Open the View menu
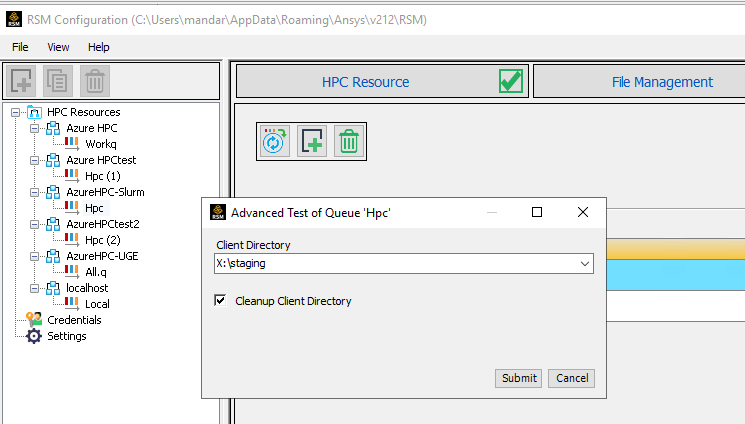 [58, 47]
